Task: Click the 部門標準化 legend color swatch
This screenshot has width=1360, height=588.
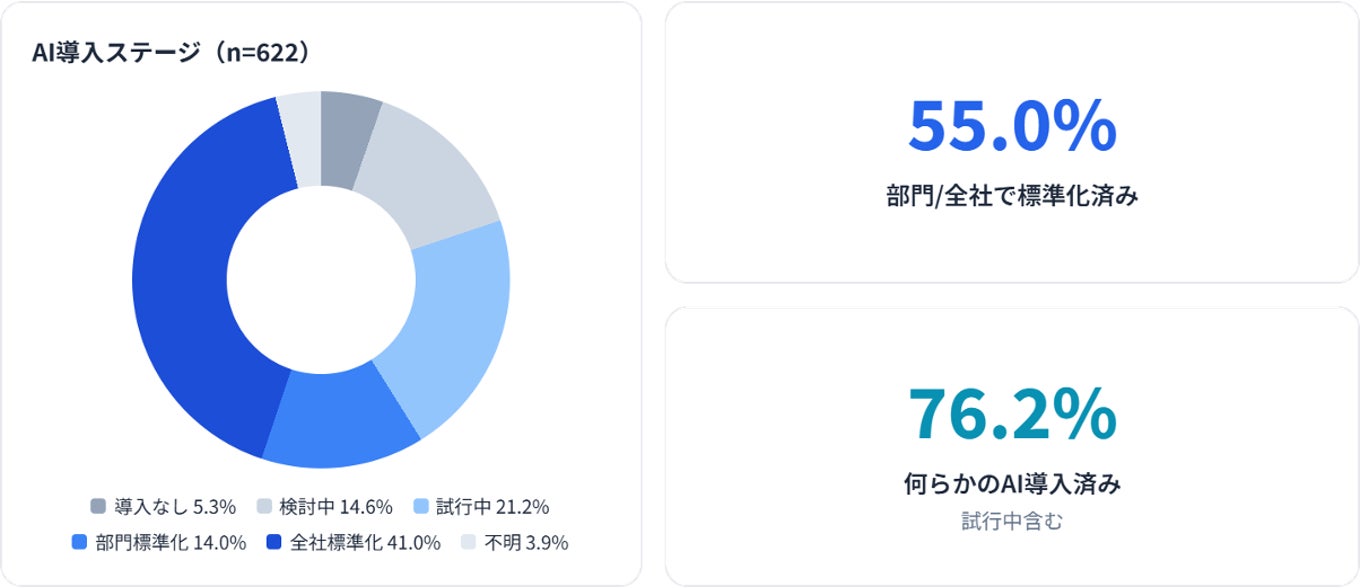Action: (x=80, y=543)
